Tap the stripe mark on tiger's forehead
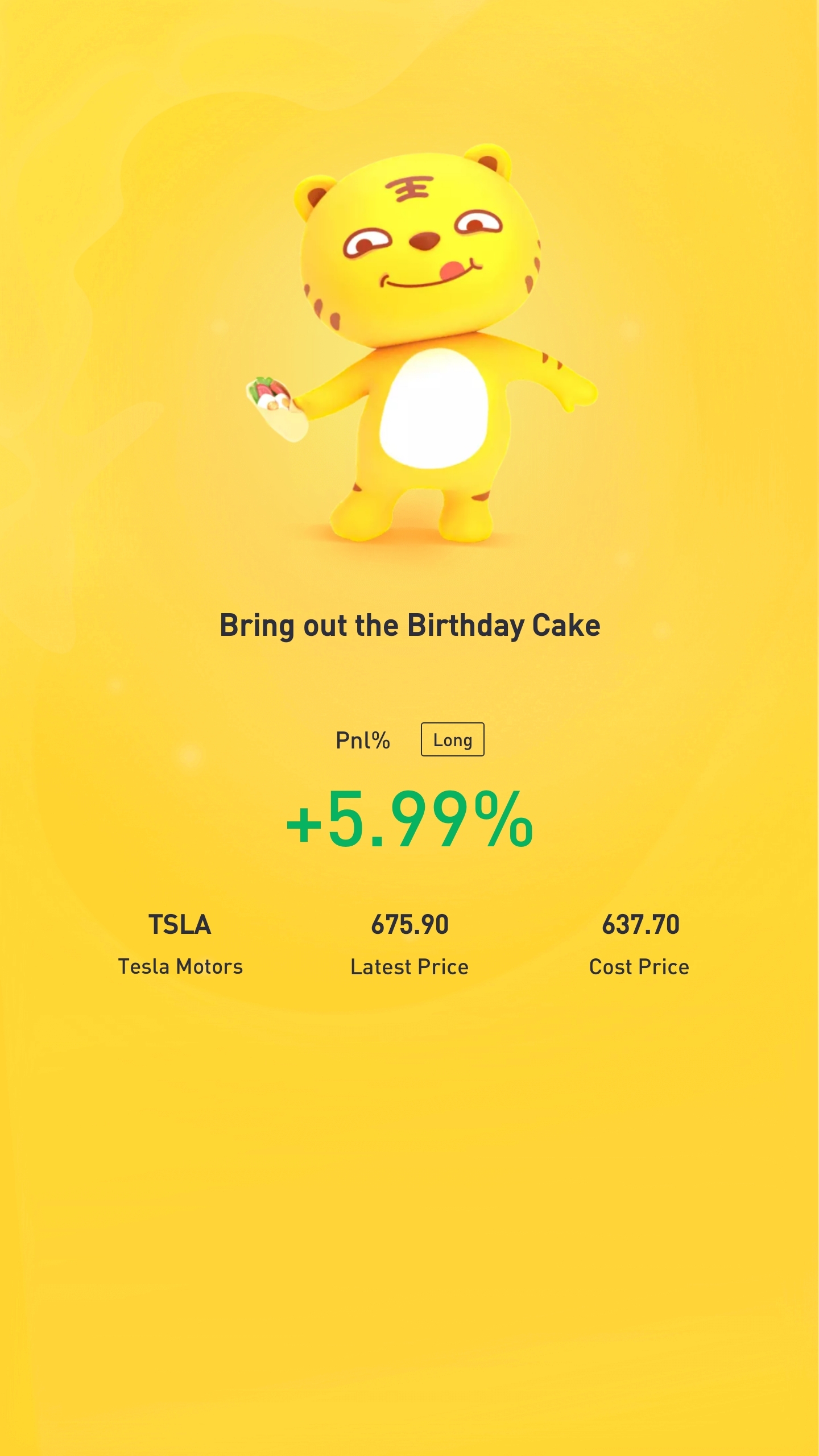819x1456 pixels. coord(408,189)
